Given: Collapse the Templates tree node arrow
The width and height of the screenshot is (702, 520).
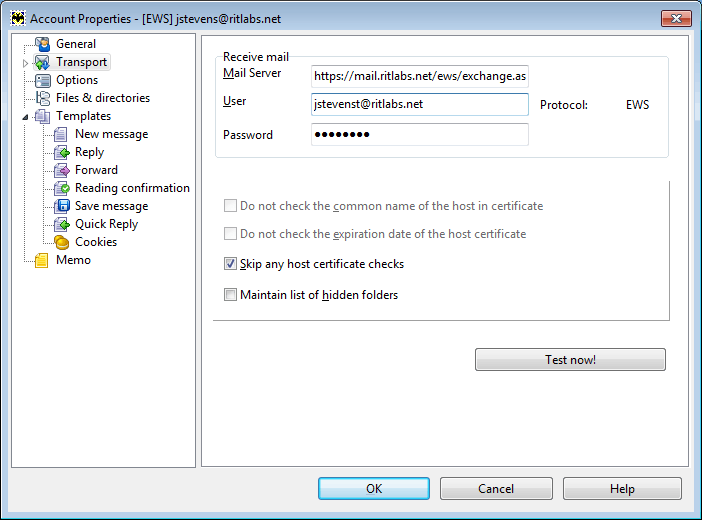Looking at the screenshot, I should [x=25, y=117].
